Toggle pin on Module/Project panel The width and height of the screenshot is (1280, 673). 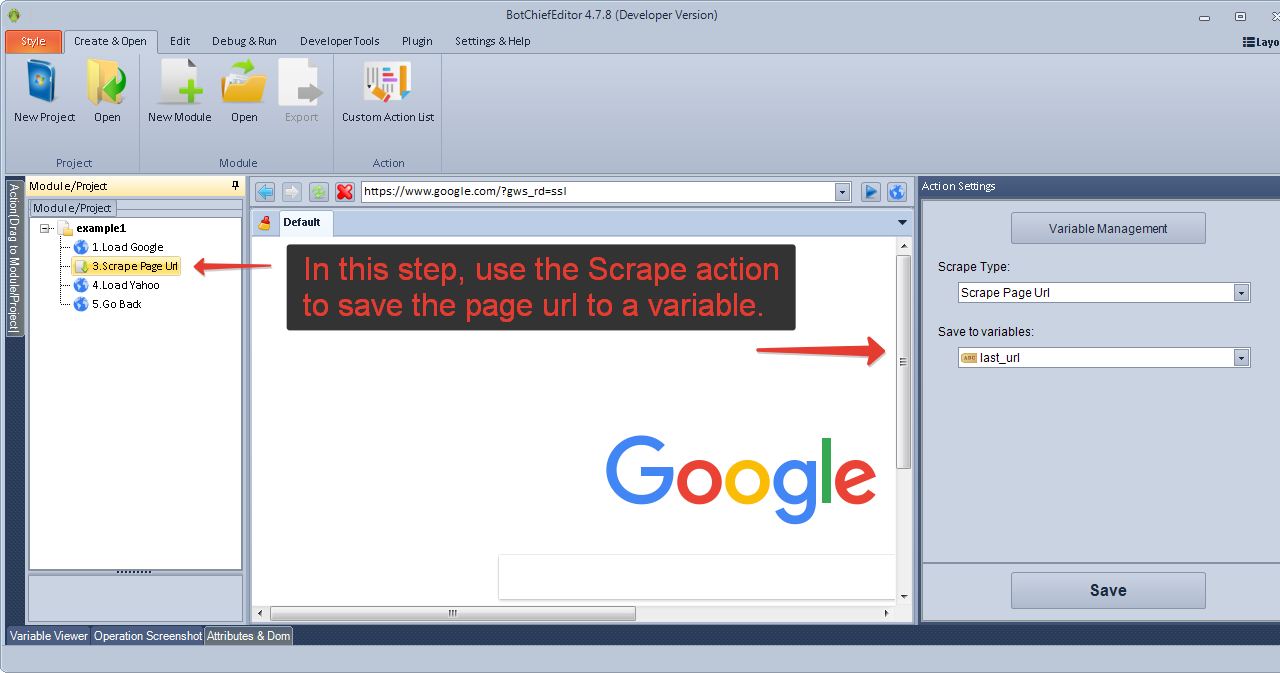pos(235,186)
